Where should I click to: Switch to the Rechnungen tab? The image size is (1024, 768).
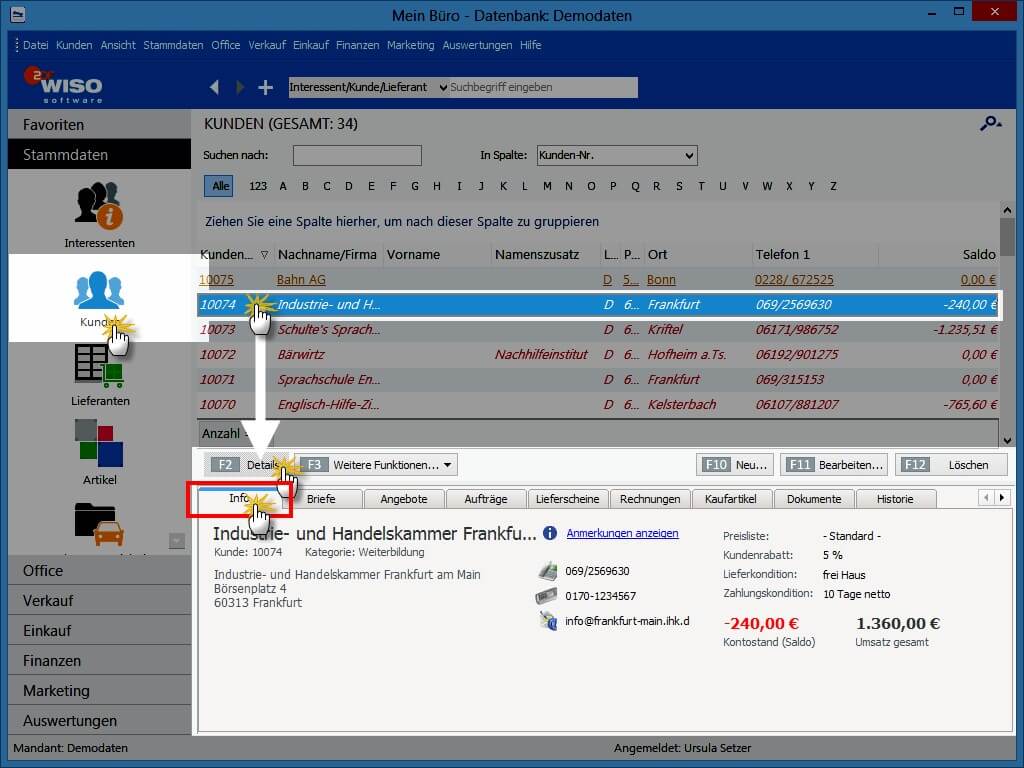(650, 499)
